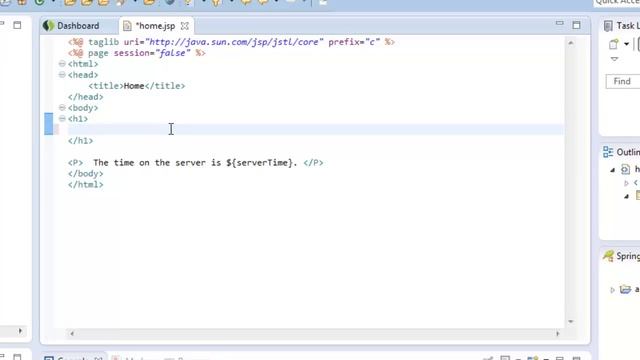Click the Spring Explorer title label
This screenshot has height=360, width=640.
pos(628,256)
